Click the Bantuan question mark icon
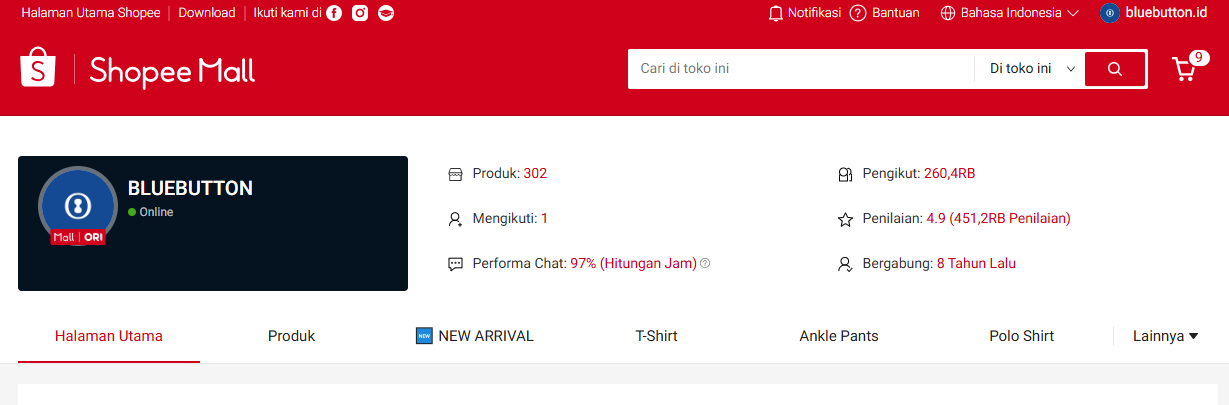This screenshot has height=405, width=1229. [x=857, y=13]
